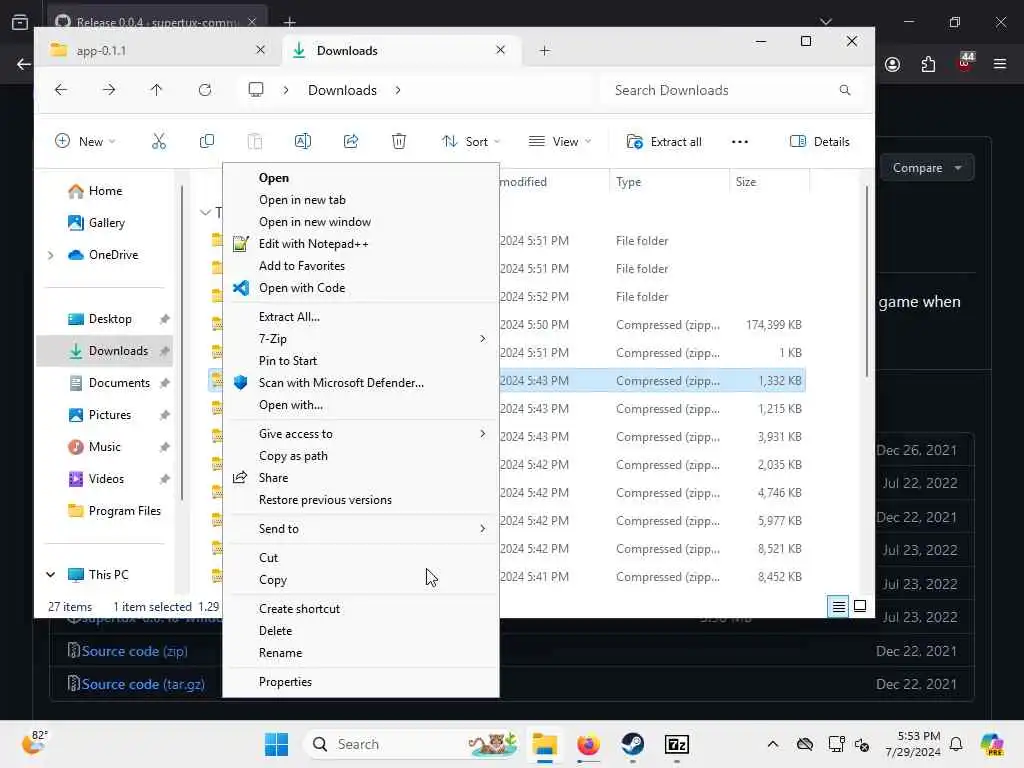Click the Rename icon in toolbar
Viewport: 1024px width, 768px height.
[303, 142]
